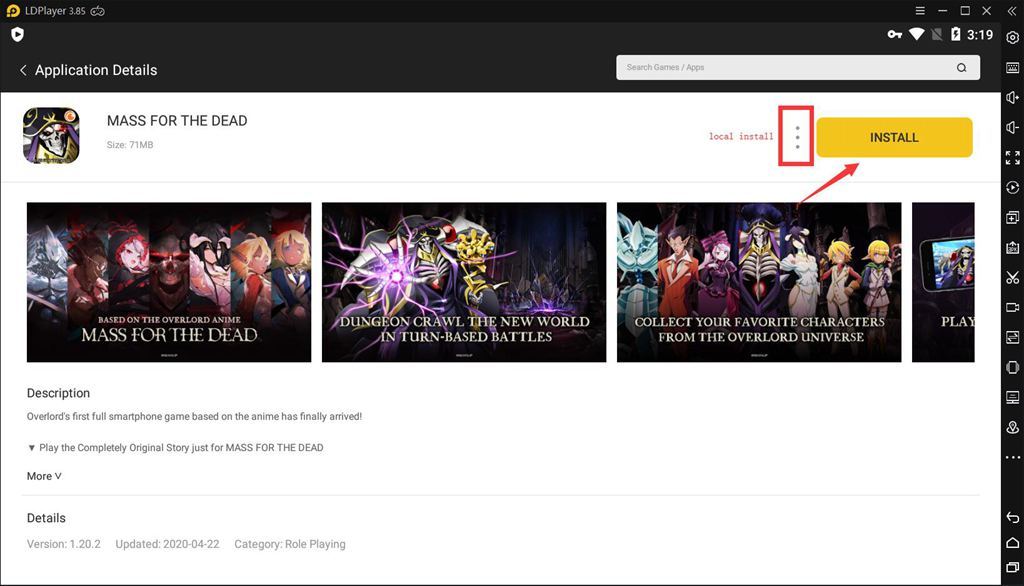Viewport: 1024px width, 586px height.
Task: Open MASS FOR THE DEAD app icon
Action: 51,135
